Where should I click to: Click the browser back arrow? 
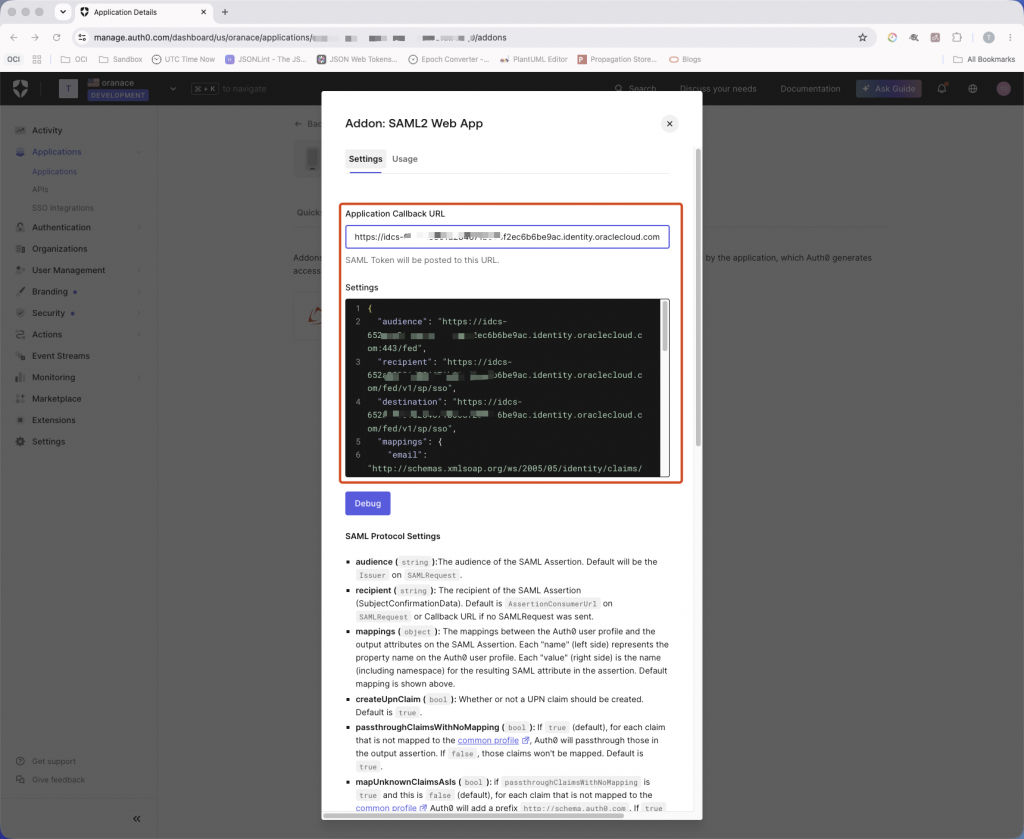point(14,37)
